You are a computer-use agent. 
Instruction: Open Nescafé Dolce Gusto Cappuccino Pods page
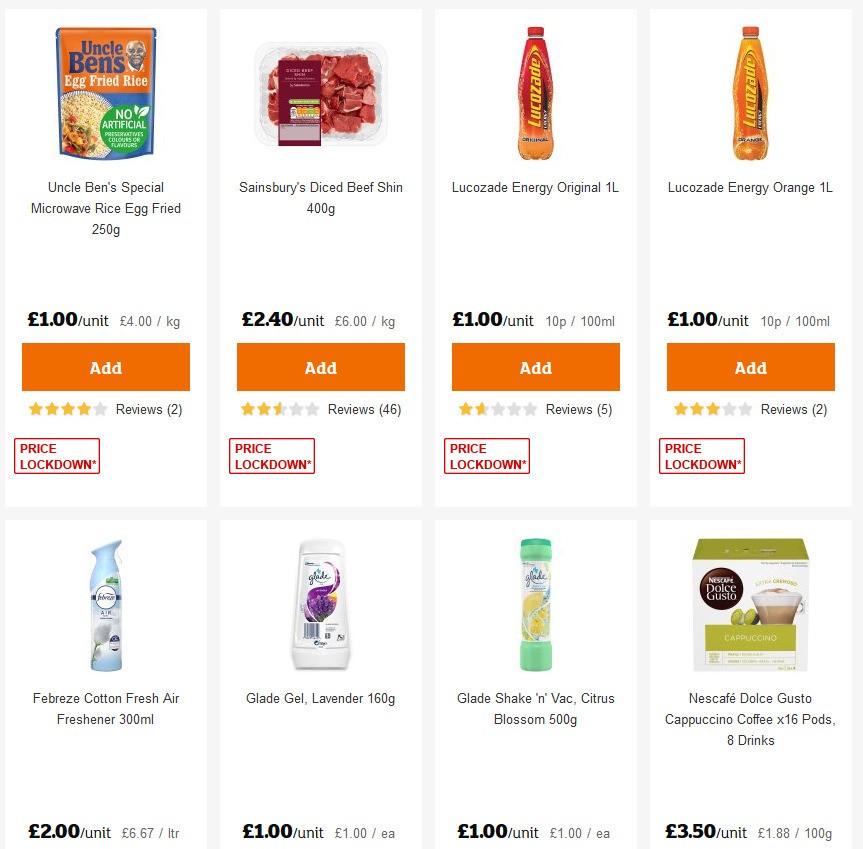point(750,718)
